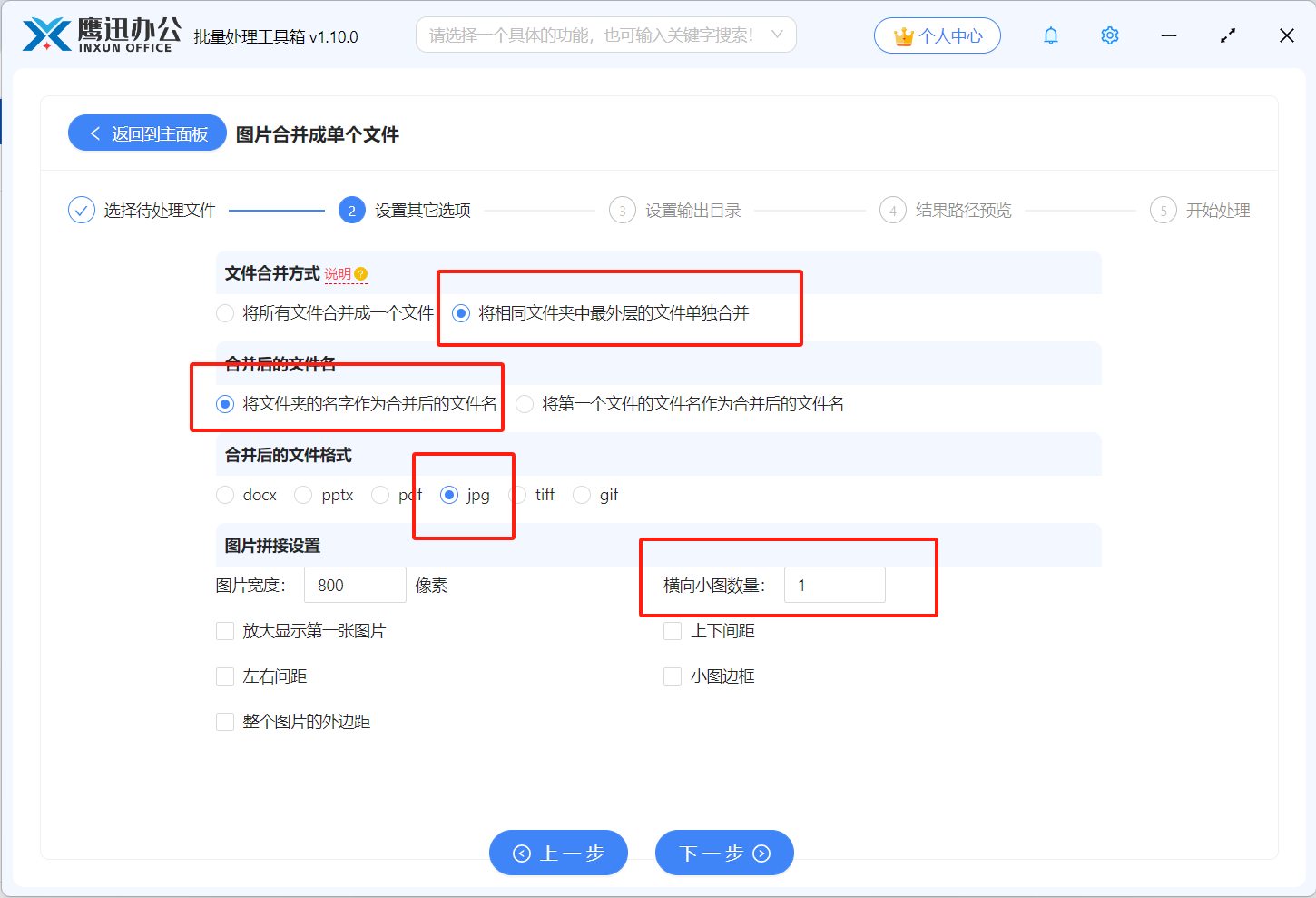
Task: Click the step 3 number circle
Action: click(623, 211)
